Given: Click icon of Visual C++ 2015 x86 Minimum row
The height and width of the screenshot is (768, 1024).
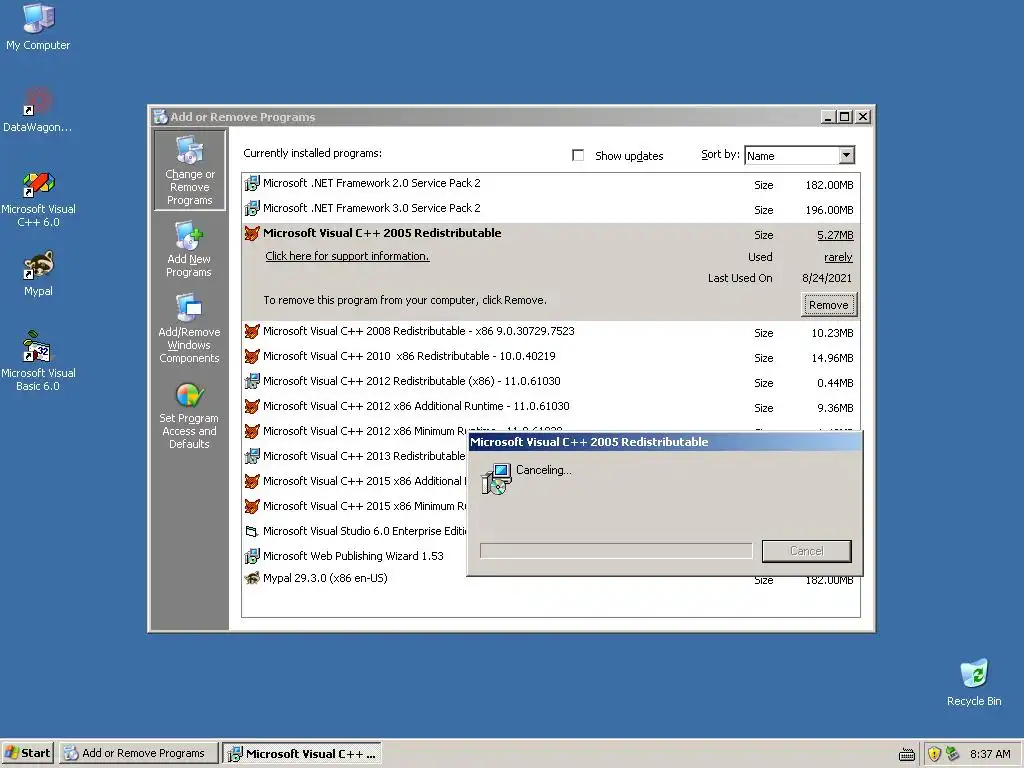Looking at the screenshot, I should point(252,506).
